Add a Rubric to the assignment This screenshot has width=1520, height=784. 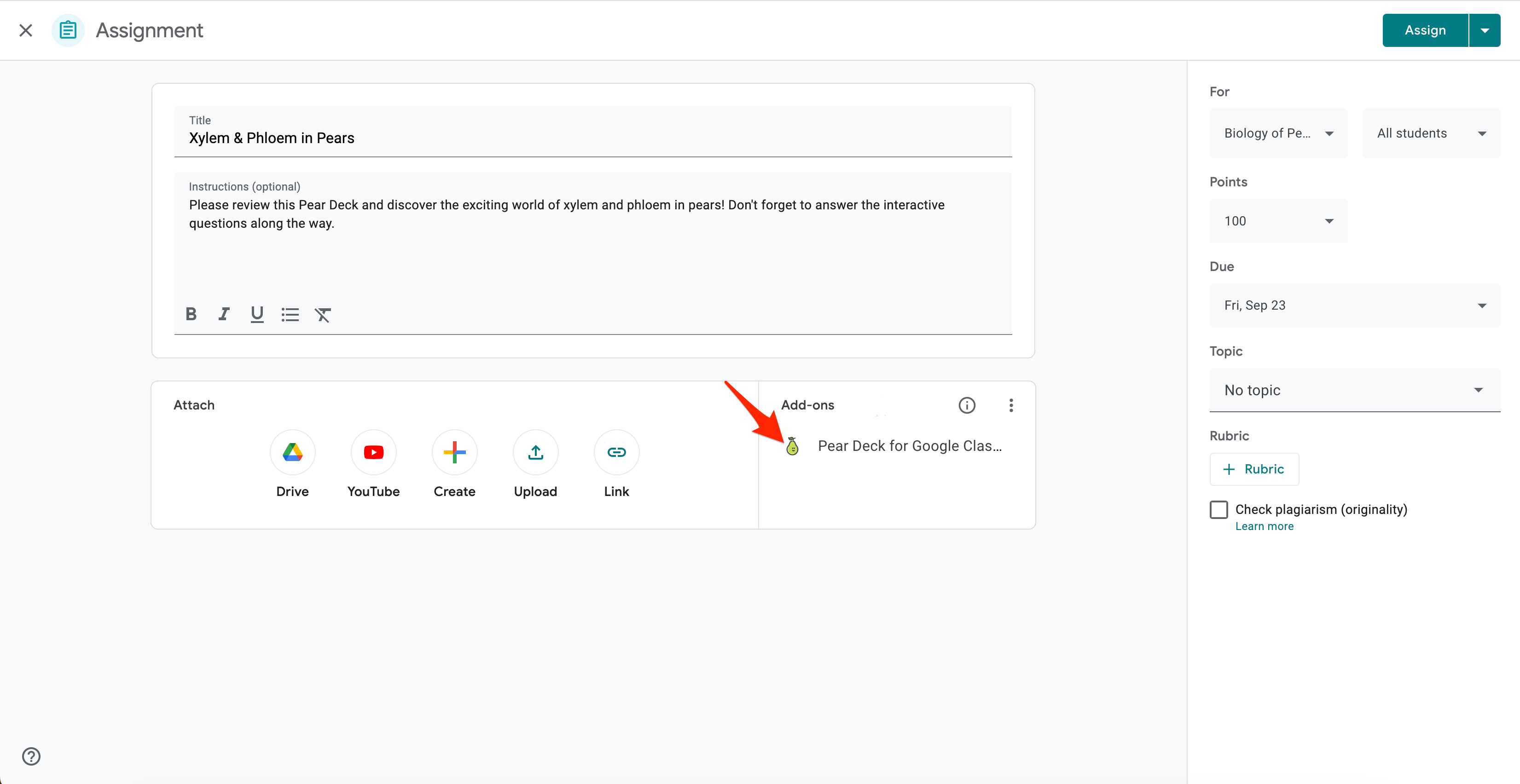[x=1253, y=468]
